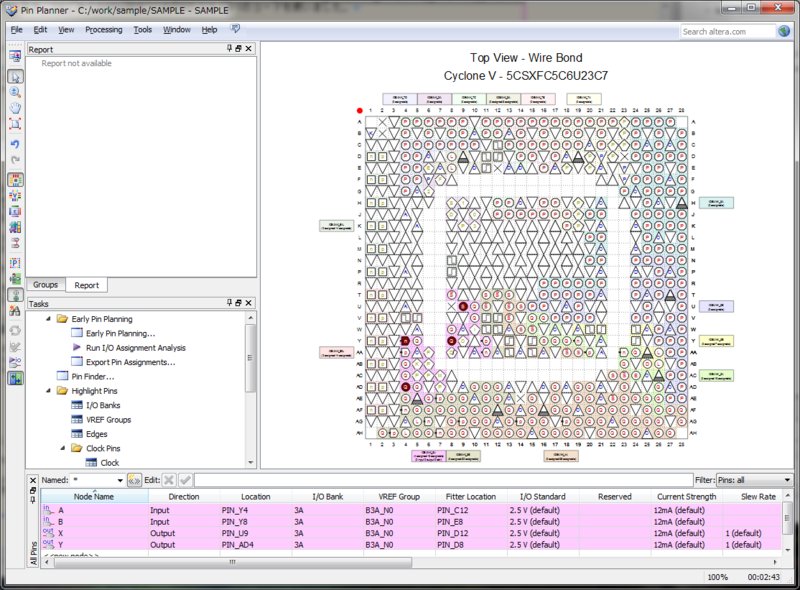The image size is (800, 590).
Task: Toggle float on the Tasks panel
Action: tap(238, 303)
